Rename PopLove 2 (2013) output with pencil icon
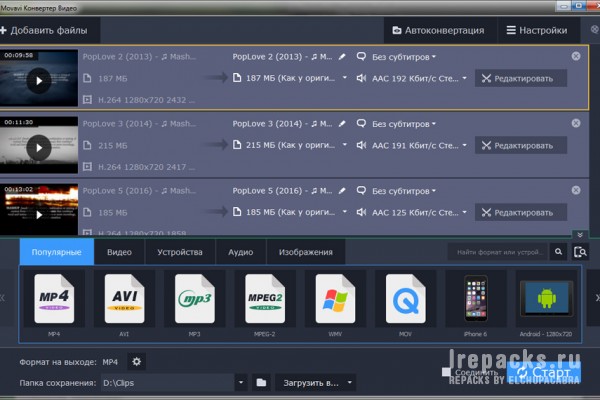This screenshot has width=600, height=400. pos(342,57)
